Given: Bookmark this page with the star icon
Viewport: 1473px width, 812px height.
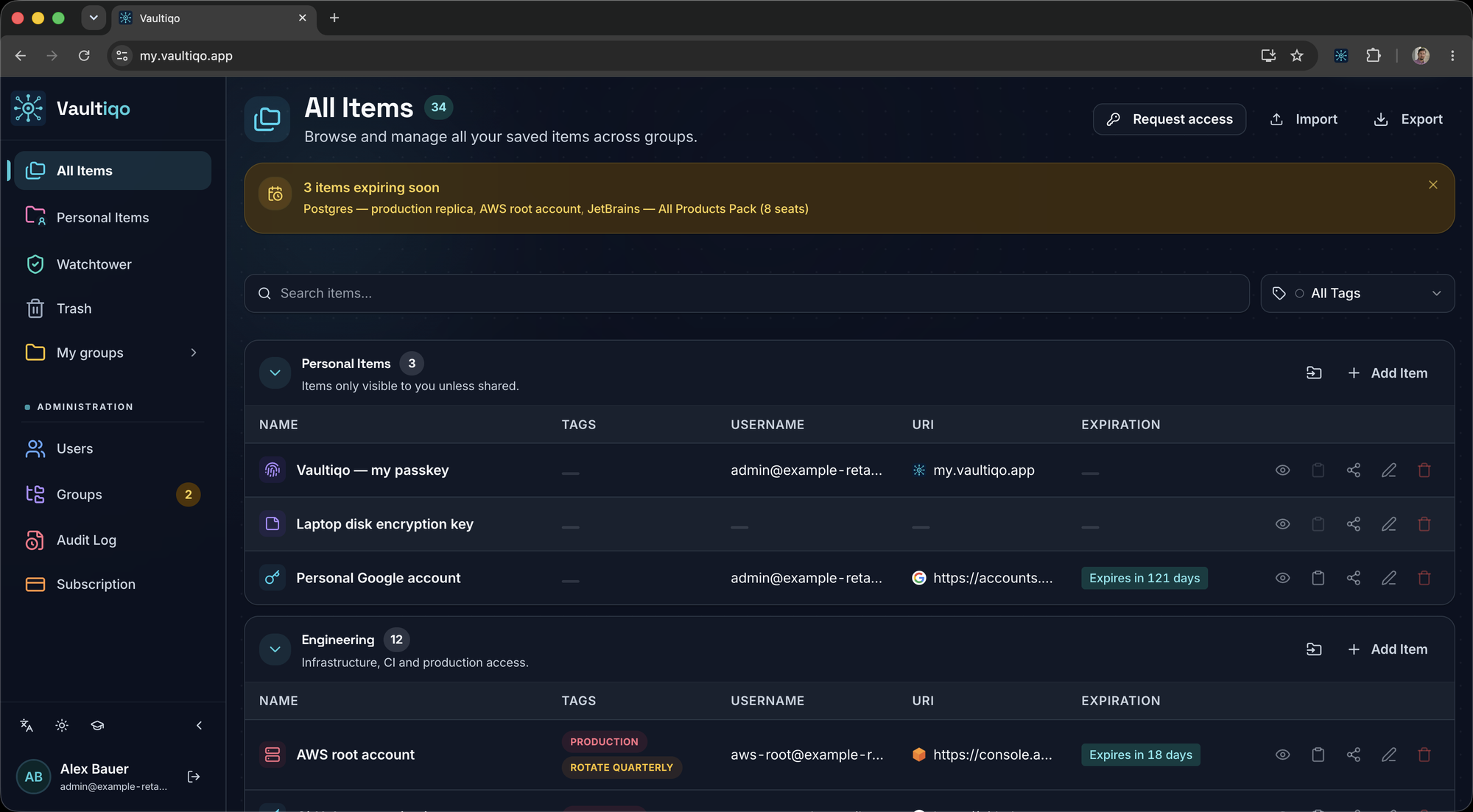Looking at the screenshot, I should point(1297,56).
